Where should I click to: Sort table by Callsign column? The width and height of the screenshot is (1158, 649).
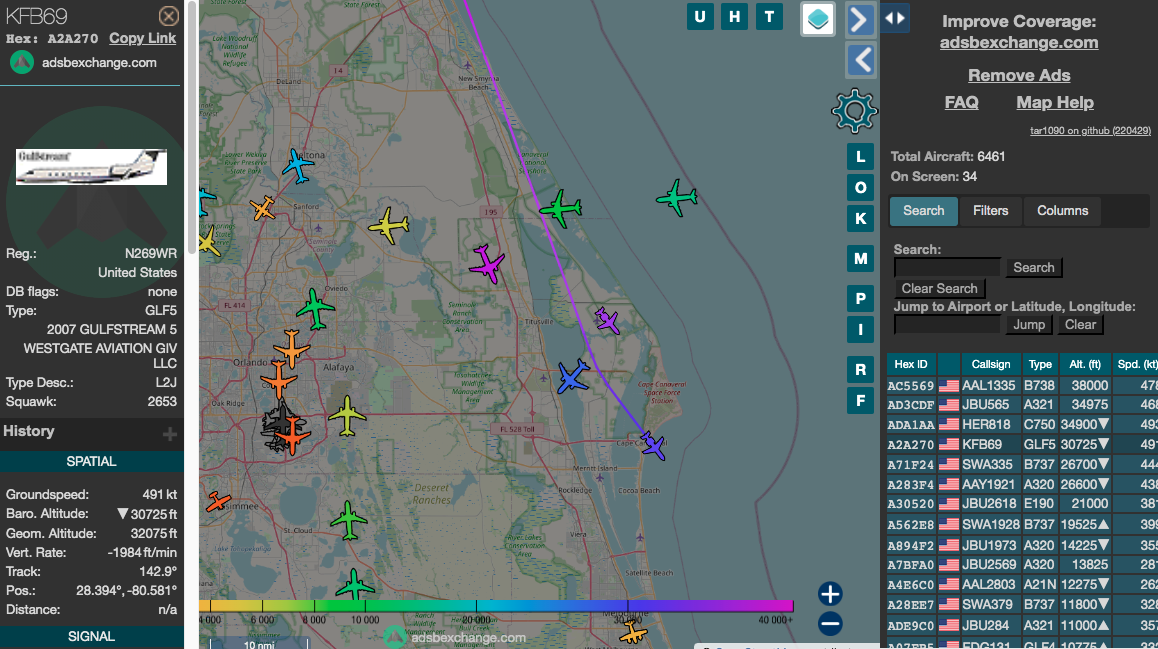[x=990, y=364]
